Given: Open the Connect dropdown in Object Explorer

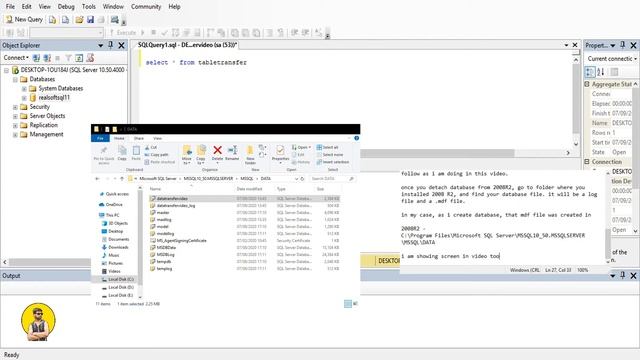Looking at the screenshot, I should [16, 58].
